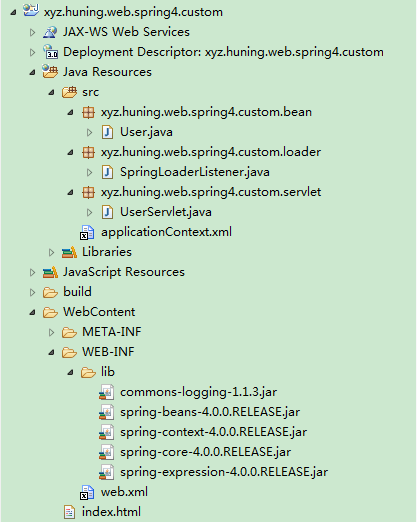Image resolution: width=417 pixels, height=522 pixels.
Task: Select UserServlet.java in the tree
Action: [166, 212]
